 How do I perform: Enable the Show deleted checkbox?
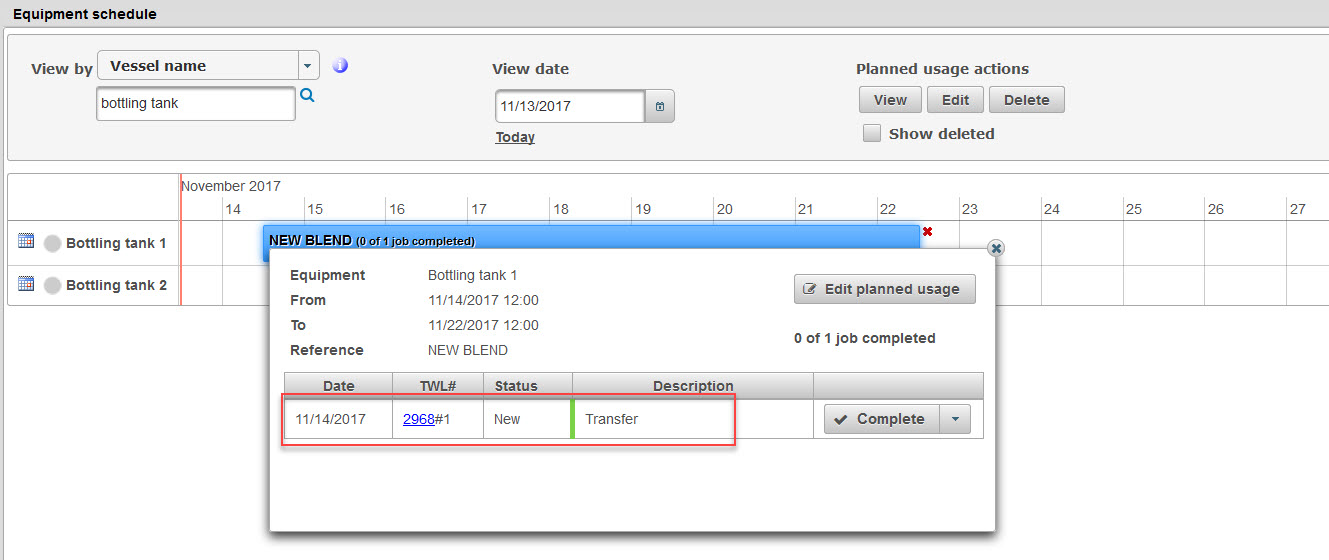872,133
